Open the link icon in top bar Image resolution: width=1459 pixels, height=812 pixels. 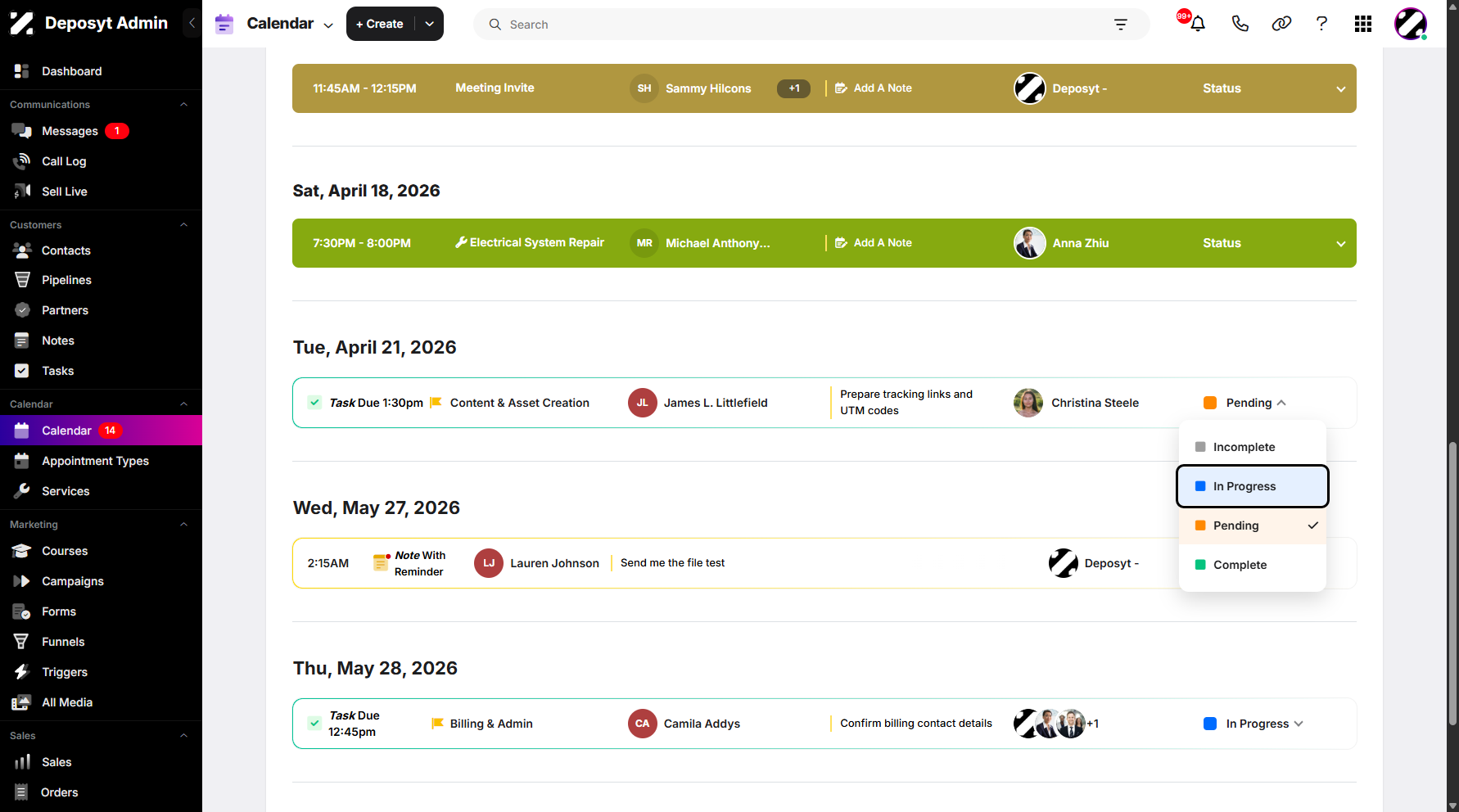pyautogui.click(x=1281, y=24)
